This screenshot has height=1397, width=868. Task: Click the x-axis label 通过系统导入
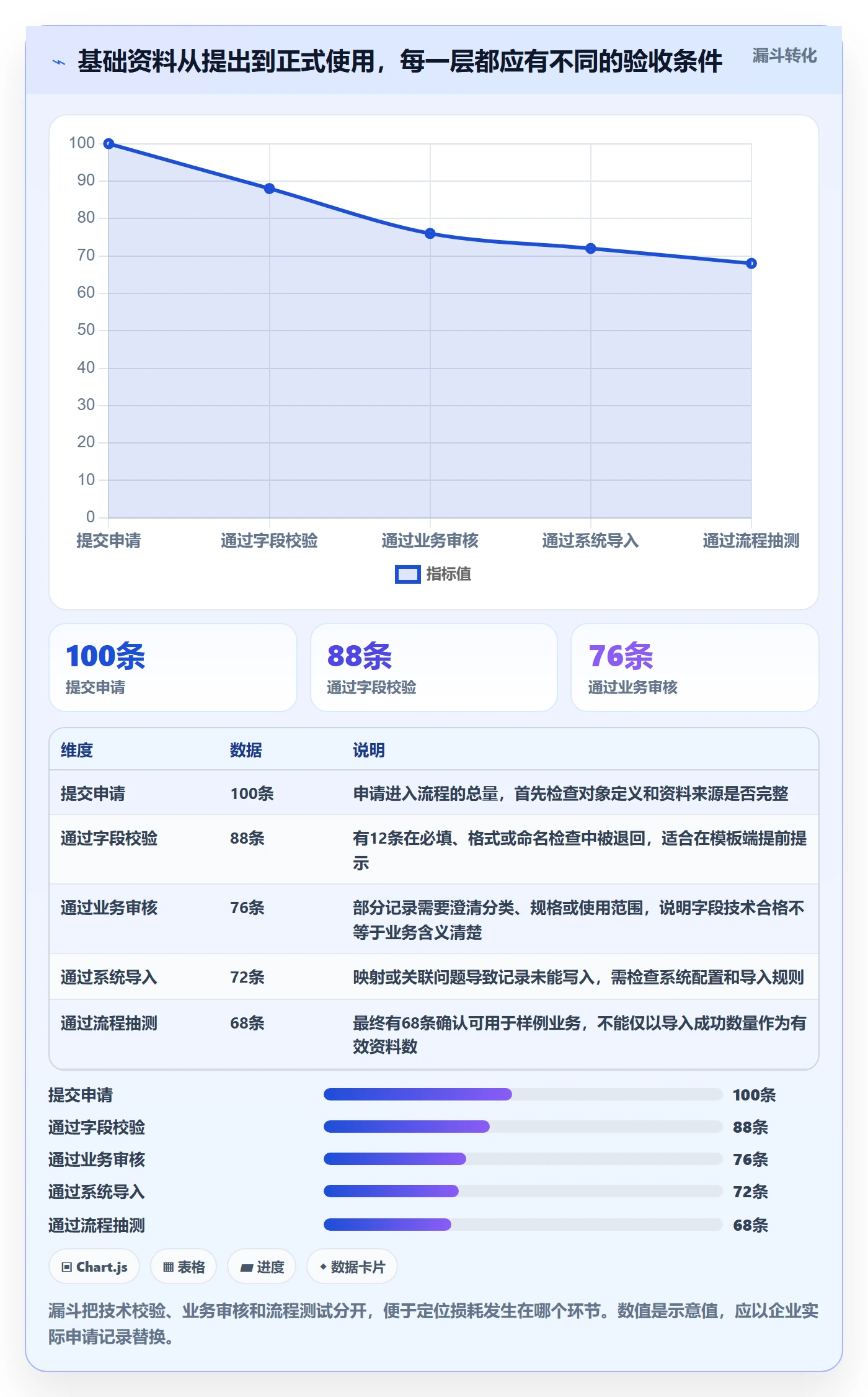(590, 540)
